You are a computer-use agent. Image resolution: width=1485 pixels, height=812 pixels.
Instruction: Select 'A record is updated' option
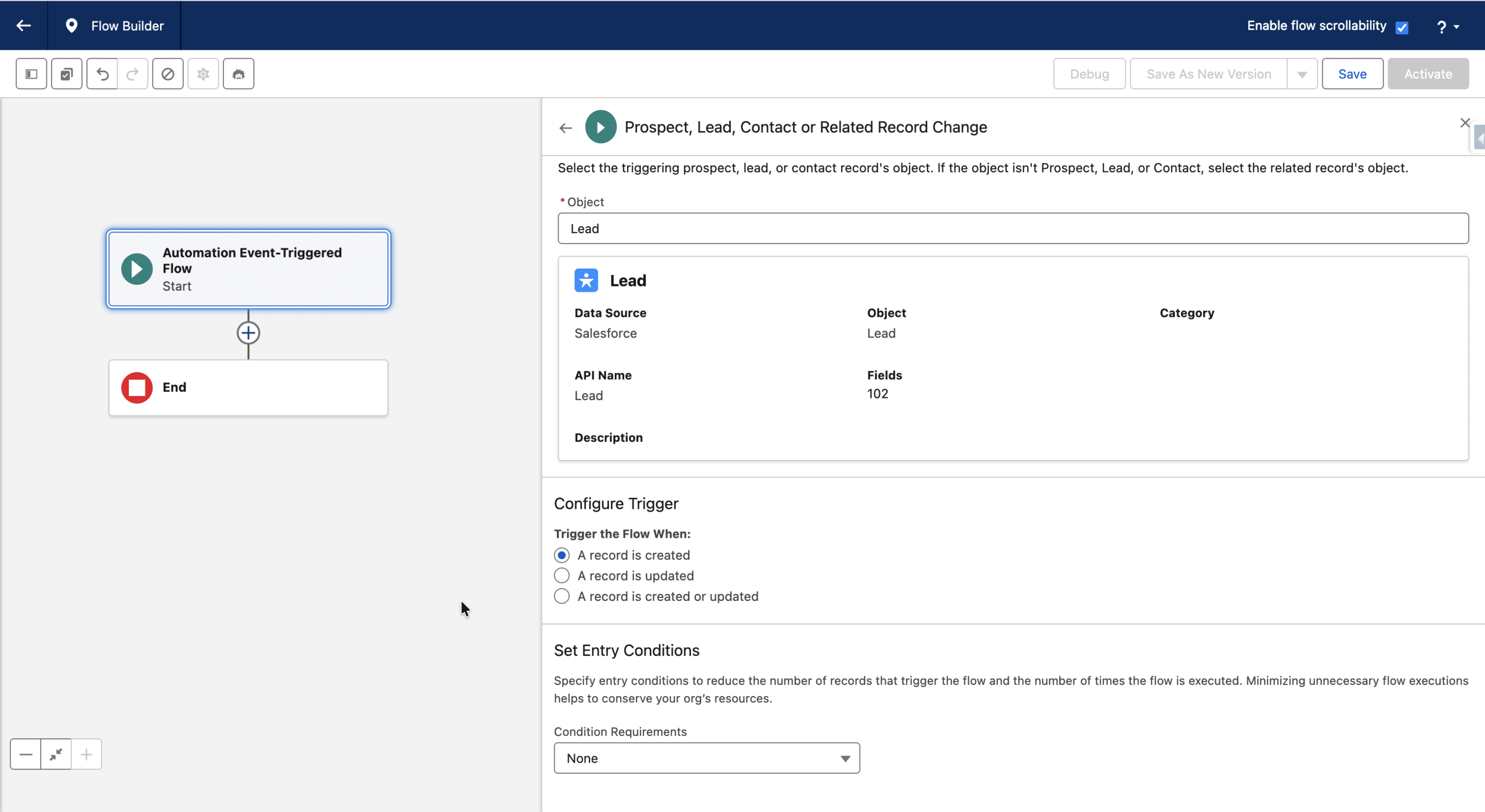tap(562, 575)
